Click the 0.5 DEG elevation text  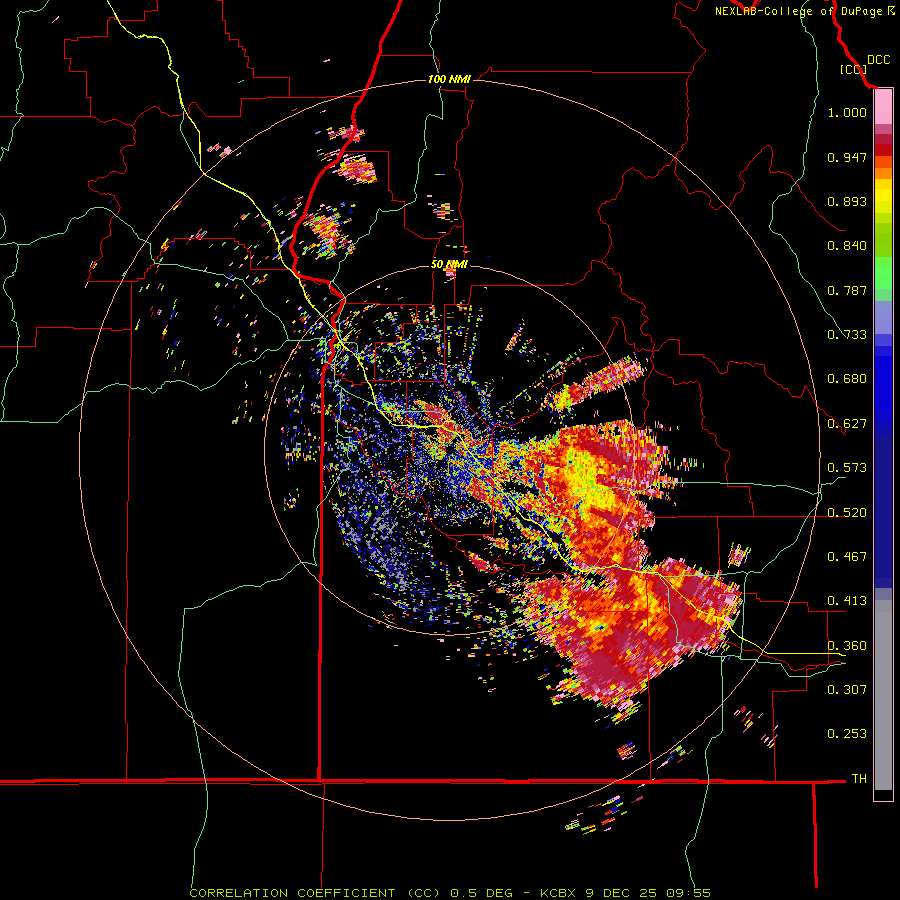[482, 893]
